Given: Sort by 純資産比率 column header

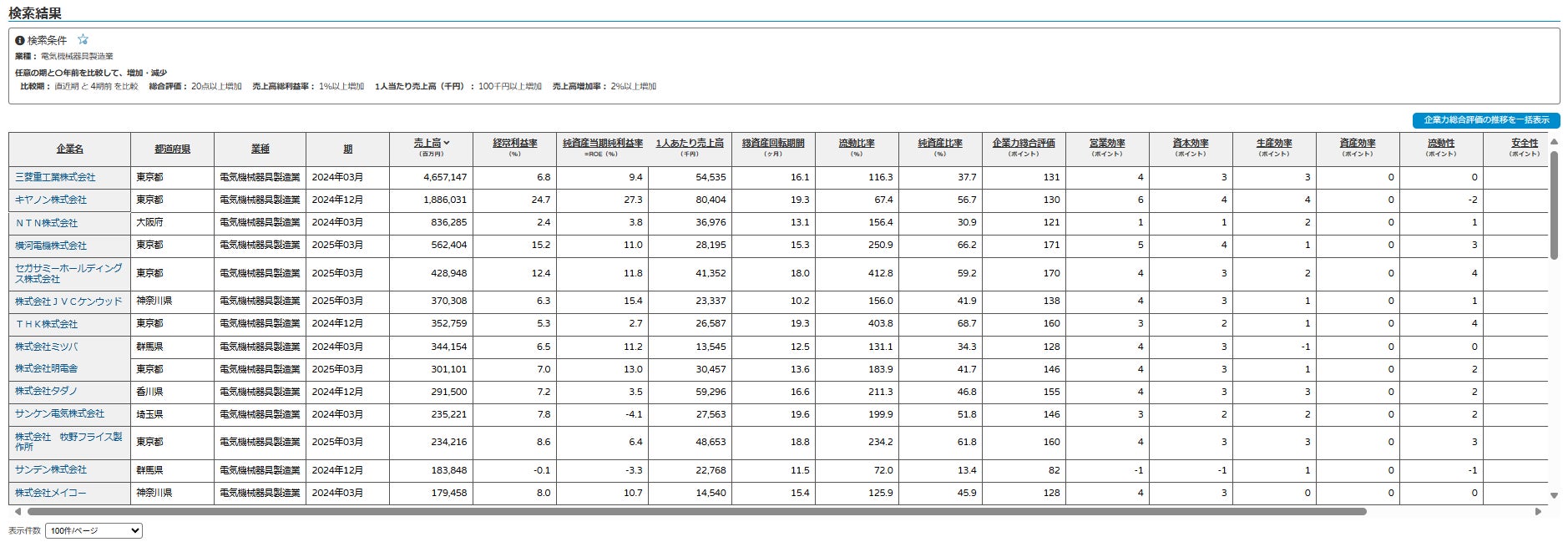Looking at the screenshot, I should pos(940,143).
